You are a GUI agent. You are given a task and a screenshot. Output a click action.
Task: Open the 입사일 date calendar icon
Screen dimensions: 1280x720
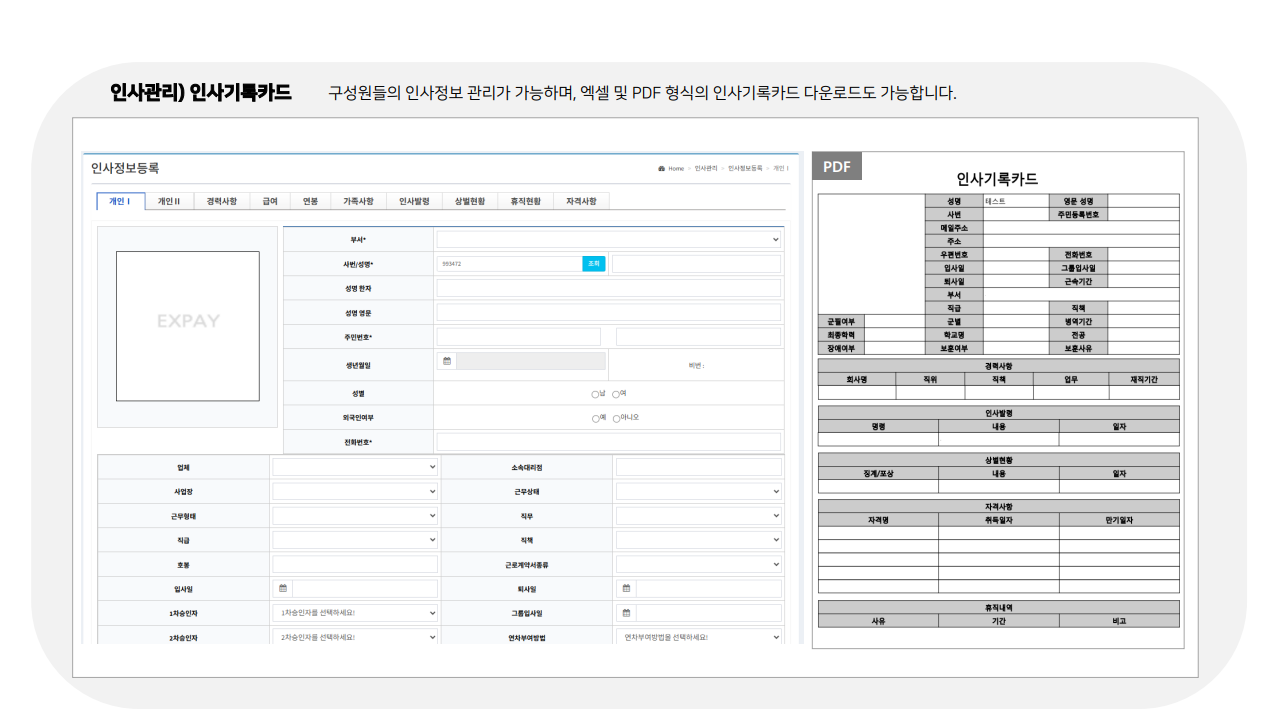[282, 589]
